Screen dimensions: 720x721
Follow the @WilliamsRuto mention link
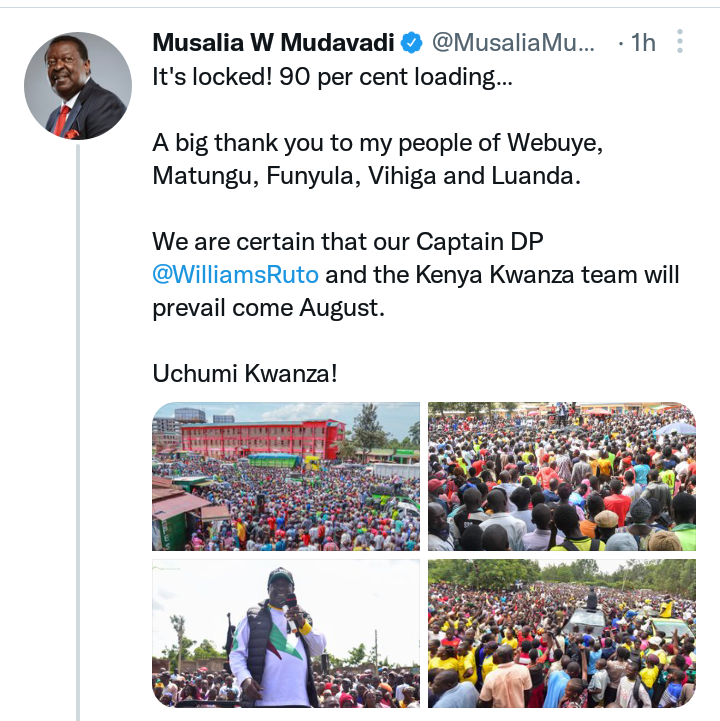point(235,275)
